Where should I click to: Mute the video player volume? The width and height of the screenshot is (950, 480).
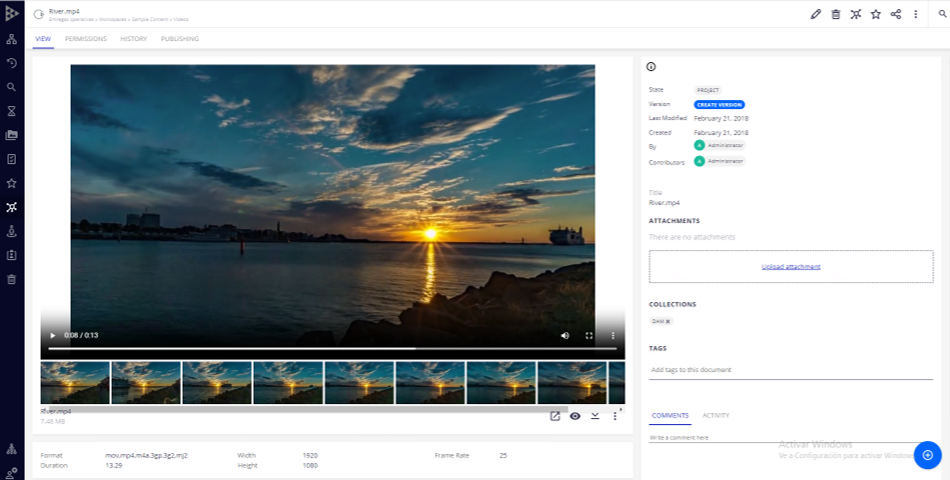pyautogui.click(x=565, y=335)
